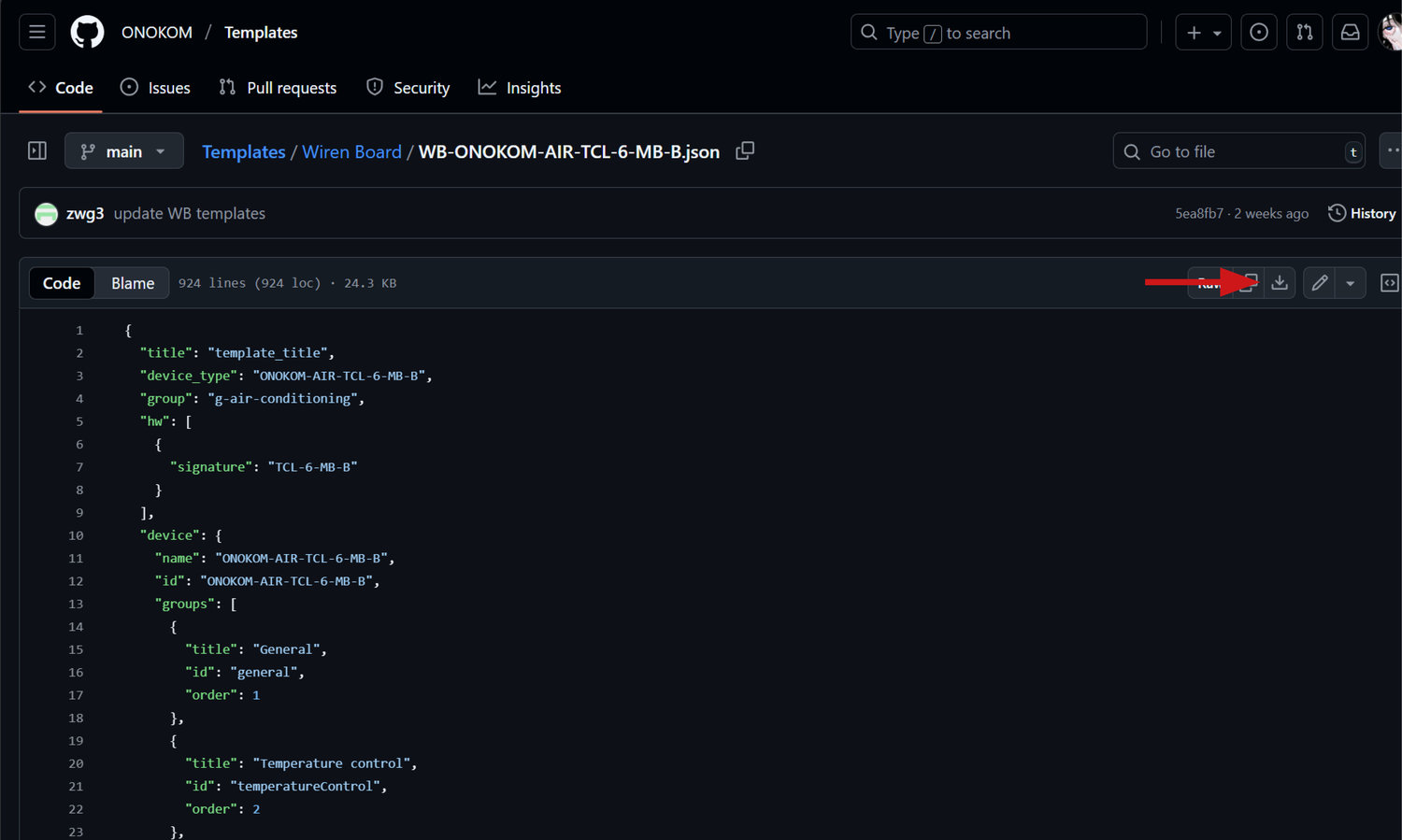Screen dimensions: 1402x840
Task: Open the zwg3 author profile link
Action: click(x=85, y=214)
